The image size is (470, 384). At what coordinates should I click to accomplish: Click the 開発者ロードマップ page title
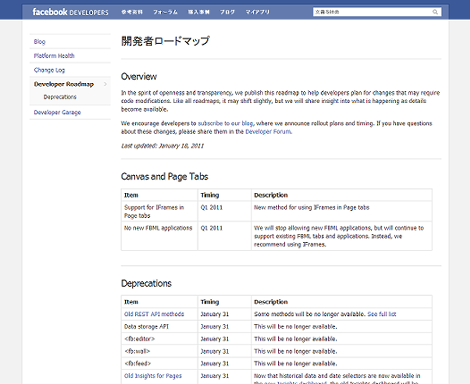point(165,41)
